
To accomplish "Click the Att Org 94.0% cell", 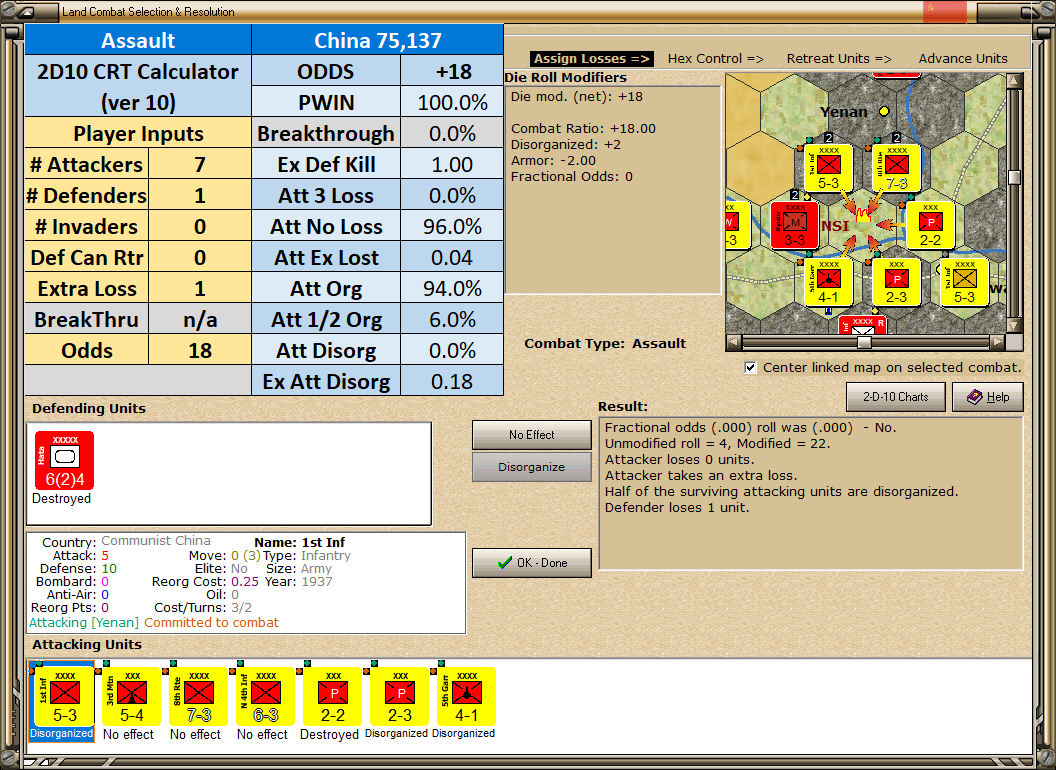I will coord(452,288).
